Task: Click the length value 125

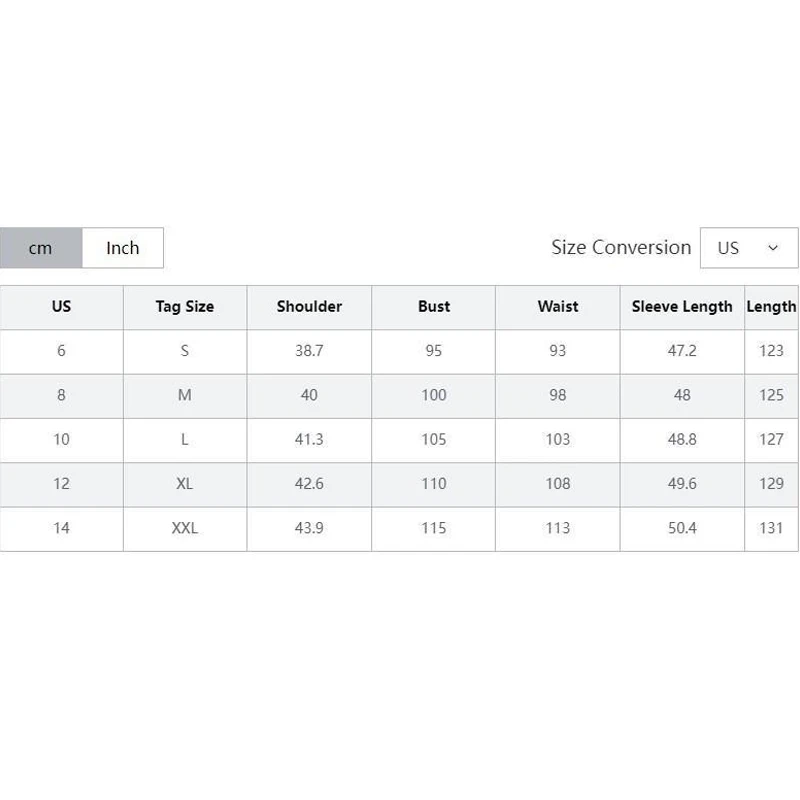Action: [x=771, y=395]
